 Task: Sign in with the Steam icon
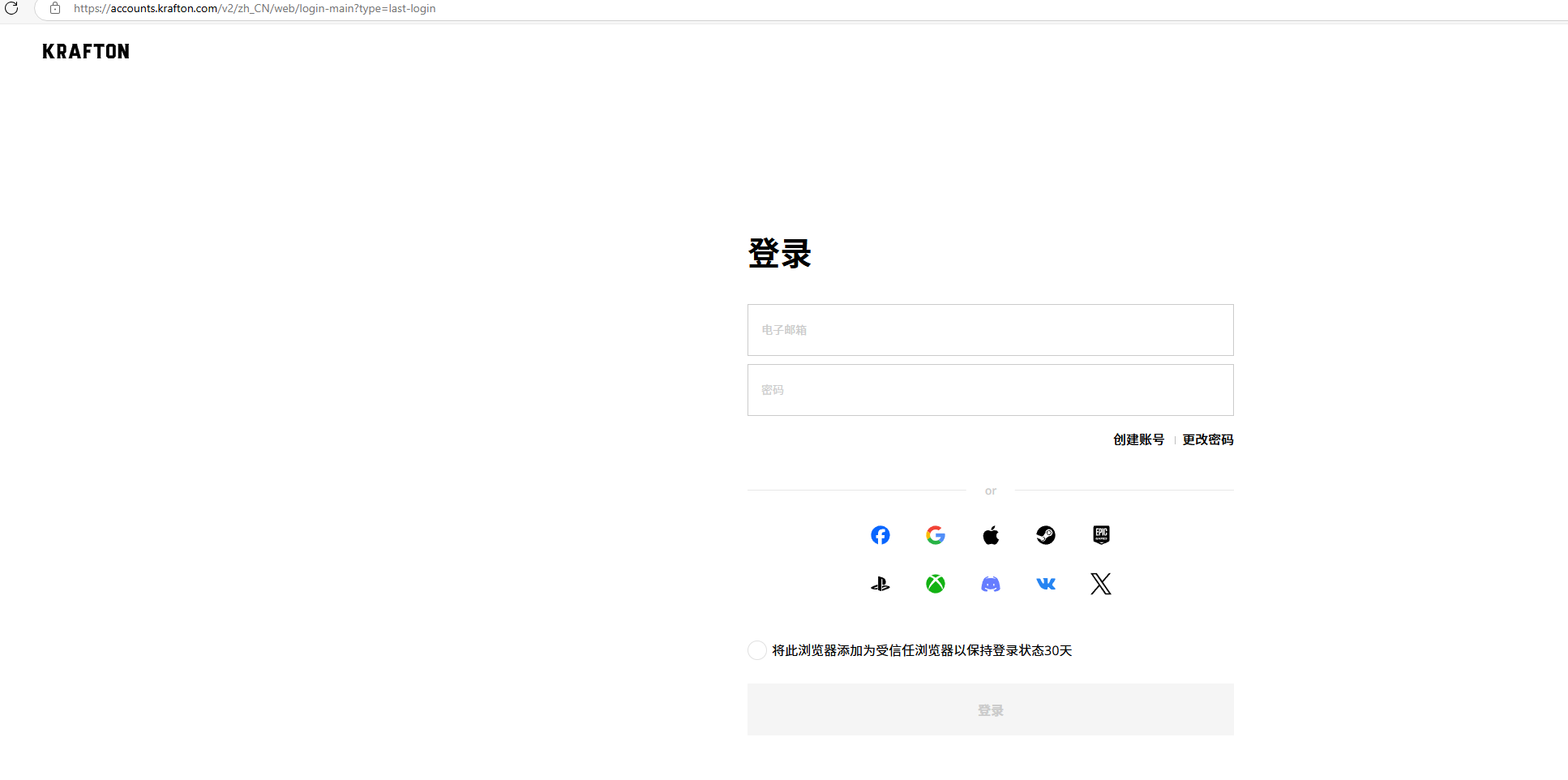tap(1046, 535)
